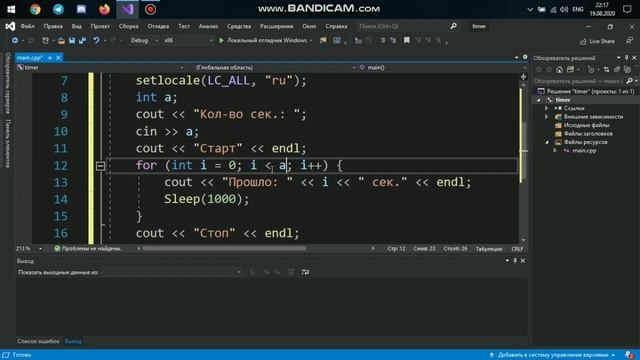Screen dimensions: 640x360
Task: Open the Проект menu
Action: tap(100, 26)
